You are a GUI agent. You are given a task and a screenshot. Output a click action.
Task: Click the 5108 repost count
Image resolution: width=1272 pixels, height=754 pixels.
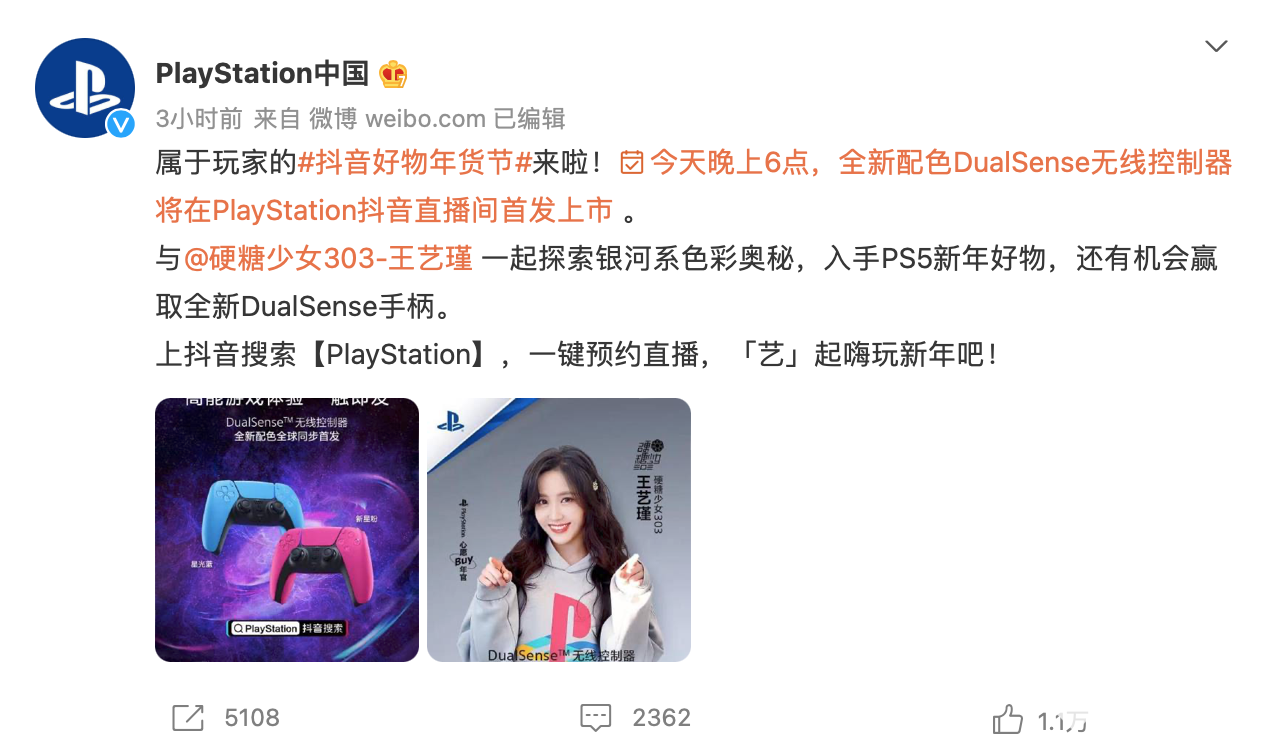click(x=252, y=718)
